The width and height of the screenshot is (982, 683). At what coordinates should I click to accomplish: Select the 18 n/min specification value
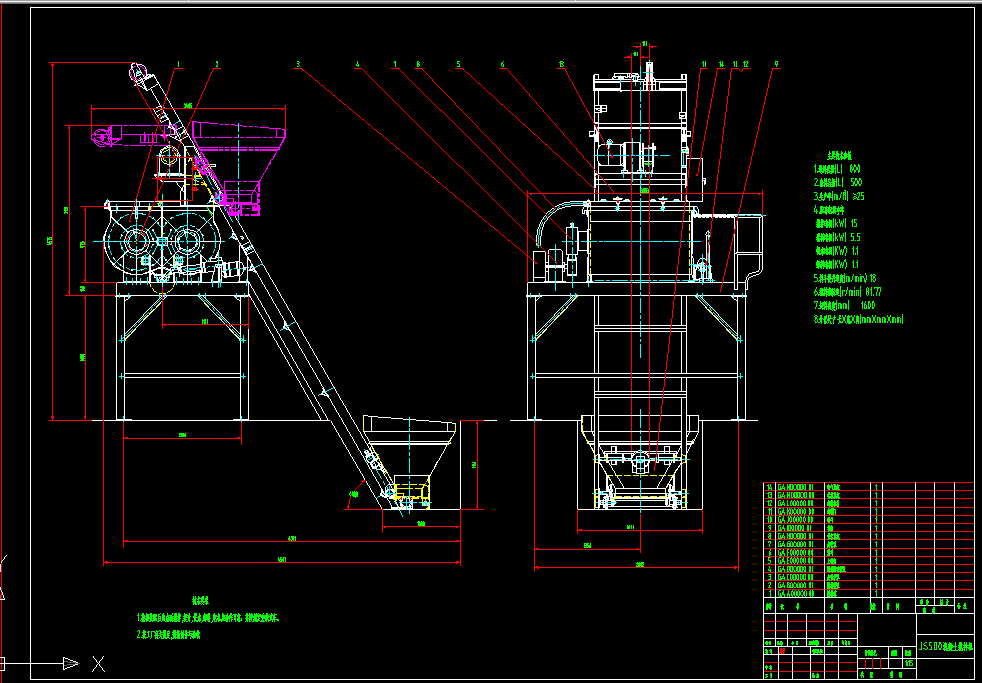click(x=872, y=278)
